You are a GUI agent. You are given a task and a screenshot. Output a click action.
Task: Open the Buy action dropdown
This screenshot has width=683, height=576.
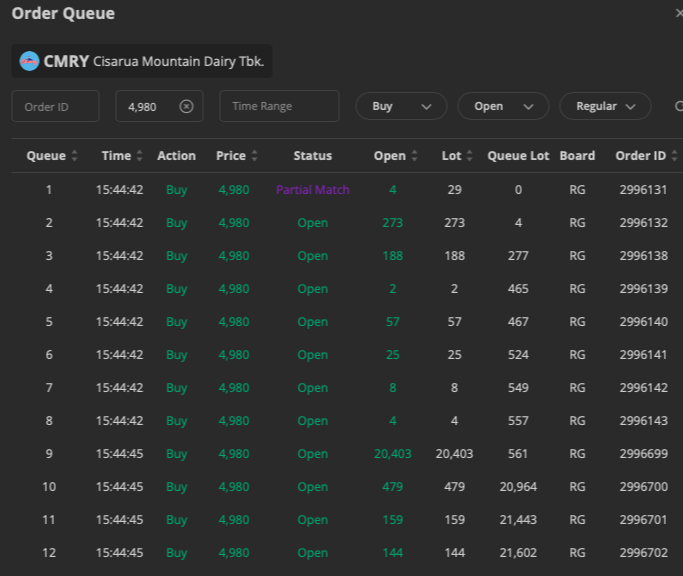[401, 106]
